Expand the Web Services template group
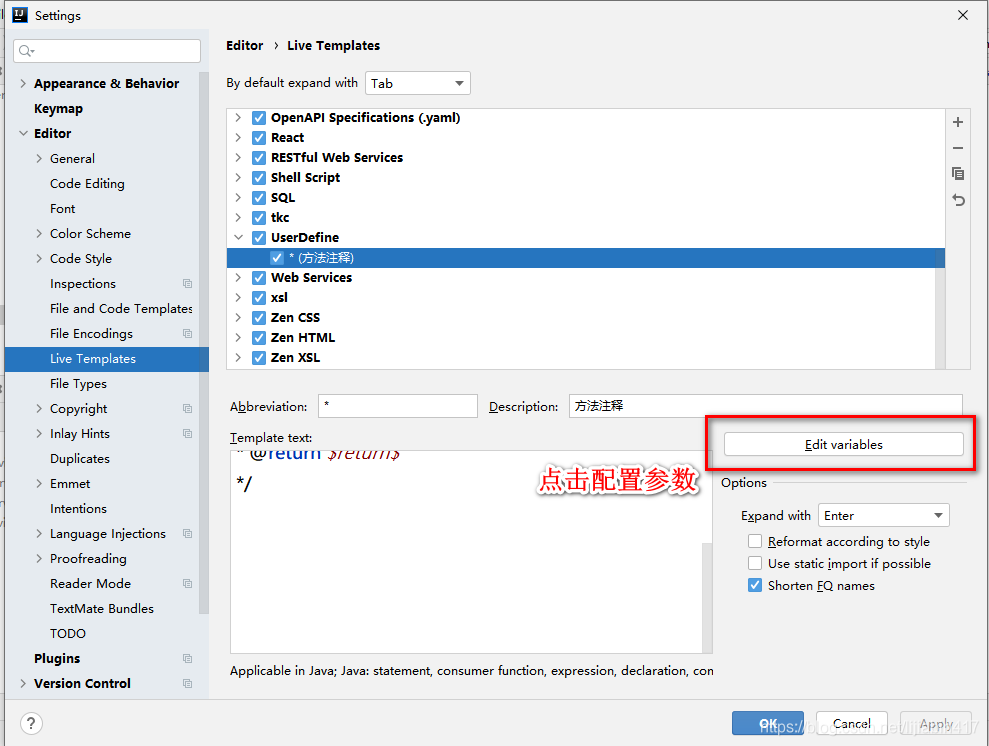Image resolution: width=989 pixels, height=746 pixels. pyautogui.click(x=238, y=277)
